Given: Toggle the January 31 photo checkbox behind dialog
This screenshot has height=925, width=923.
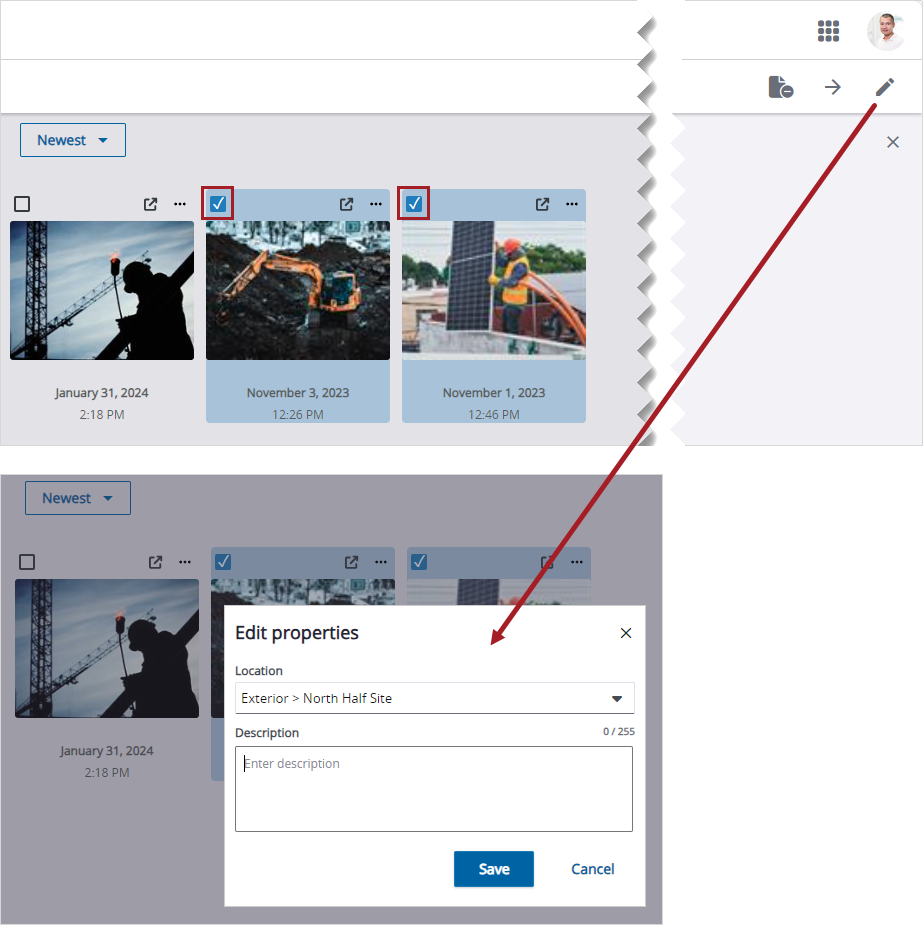Looking at the screenshot, I should point(27,562).
